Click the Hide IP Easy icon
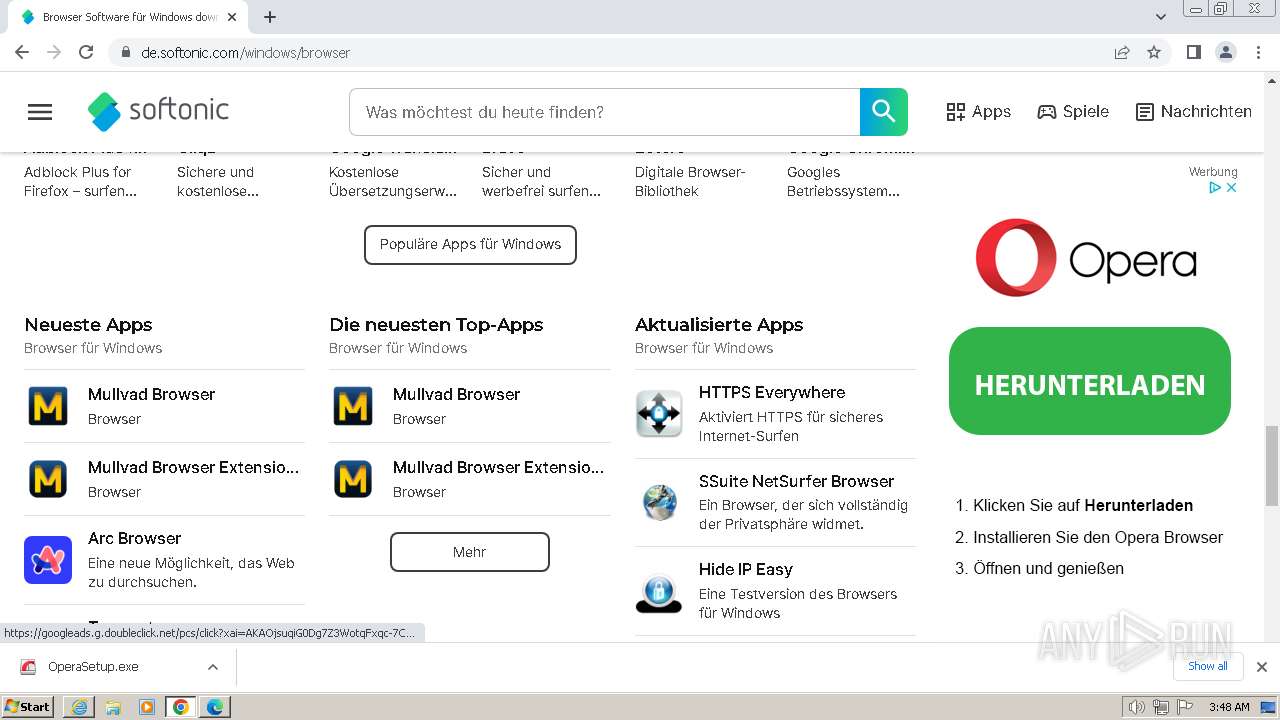 [659, 591]
